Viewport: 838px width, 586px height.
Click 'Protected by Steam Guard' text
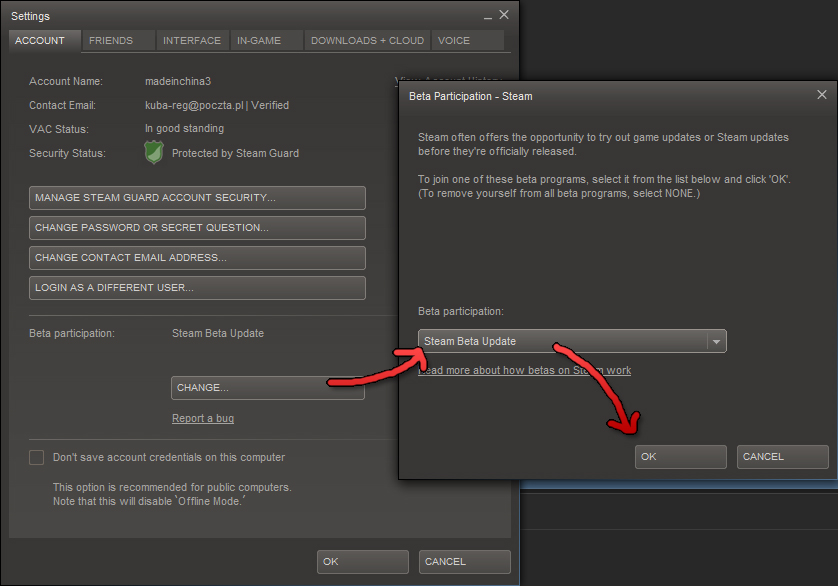(x=235, y=153)
